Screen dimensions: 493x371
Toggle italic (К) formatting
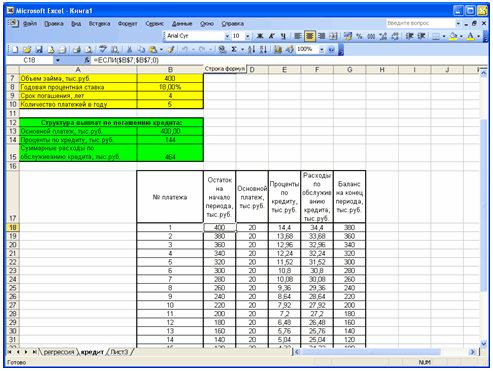click(x=272, y=36)
